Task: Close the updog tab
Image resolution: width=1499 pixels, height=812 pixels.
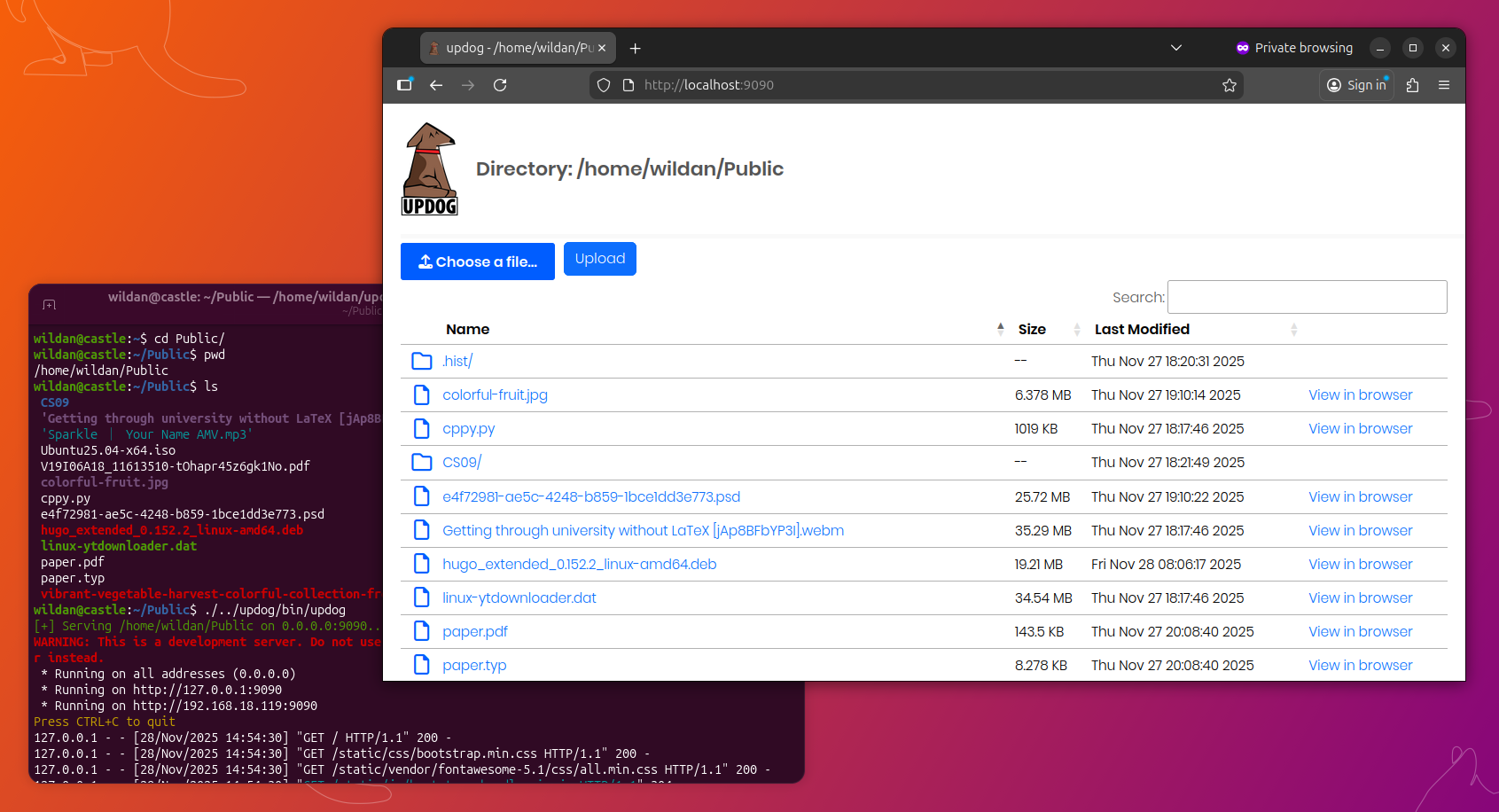Action: coord(602,48)
